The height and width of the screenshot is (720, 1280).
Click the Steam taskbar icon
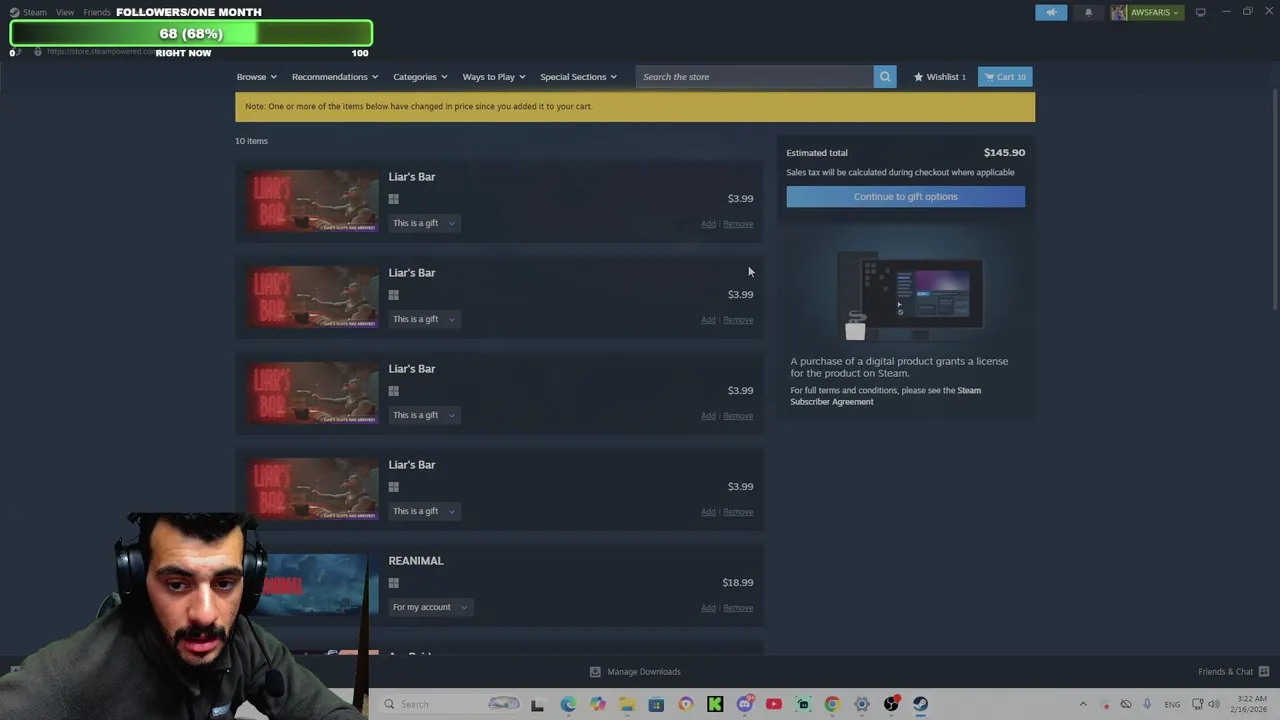(920, 704)
